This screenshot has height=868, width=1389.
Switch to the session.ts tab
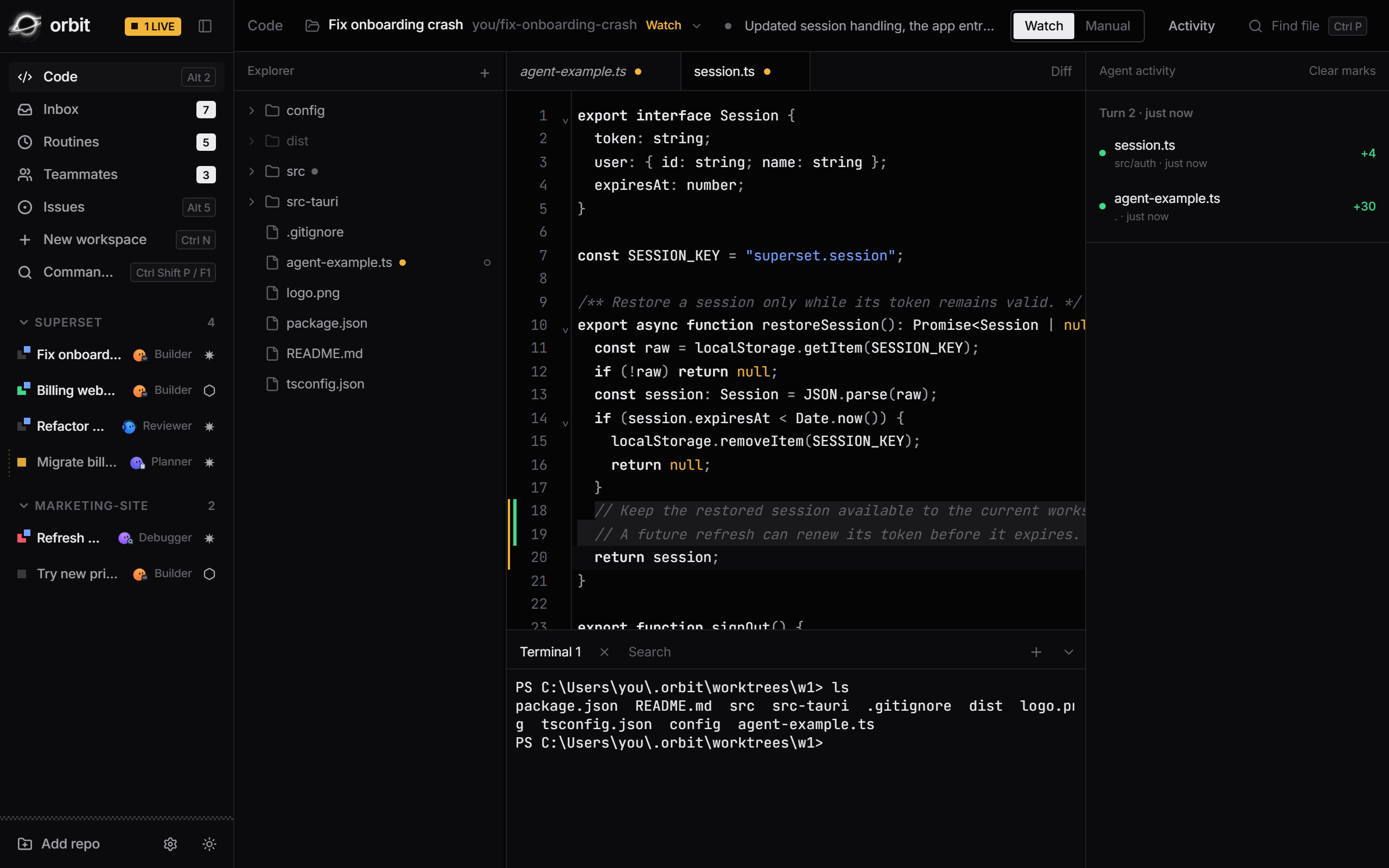[x=745, y=72]
